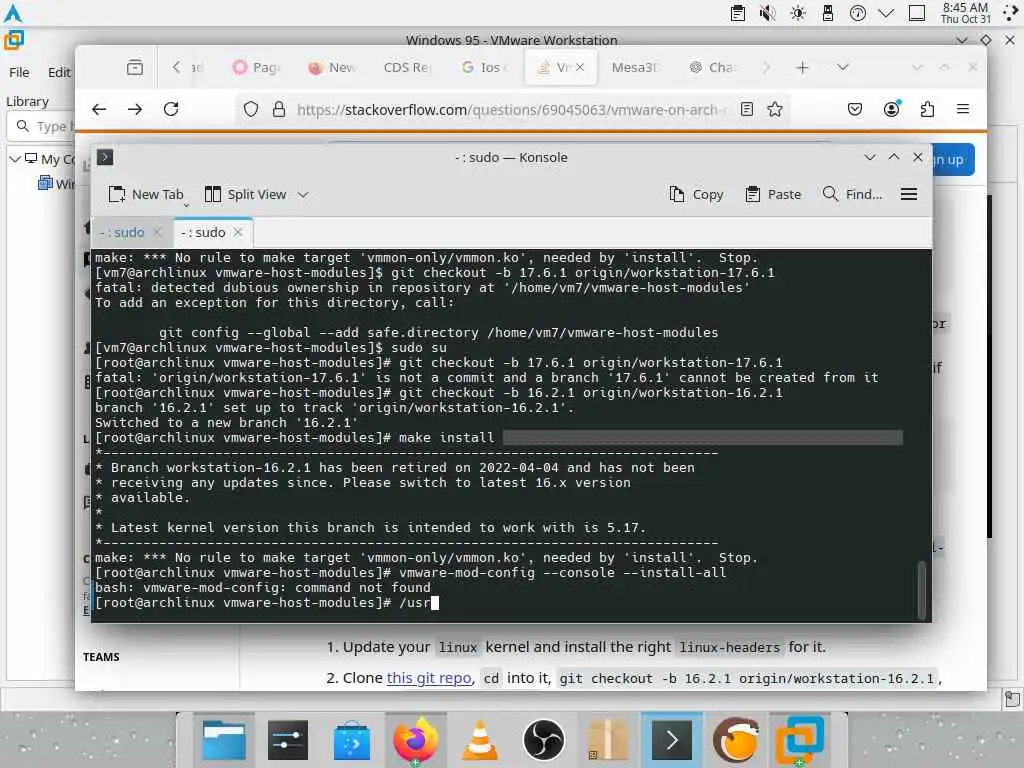Screen dimensions: 1024x768
Task: Open the Arch application launcher
Action: [x=13, y=13]
